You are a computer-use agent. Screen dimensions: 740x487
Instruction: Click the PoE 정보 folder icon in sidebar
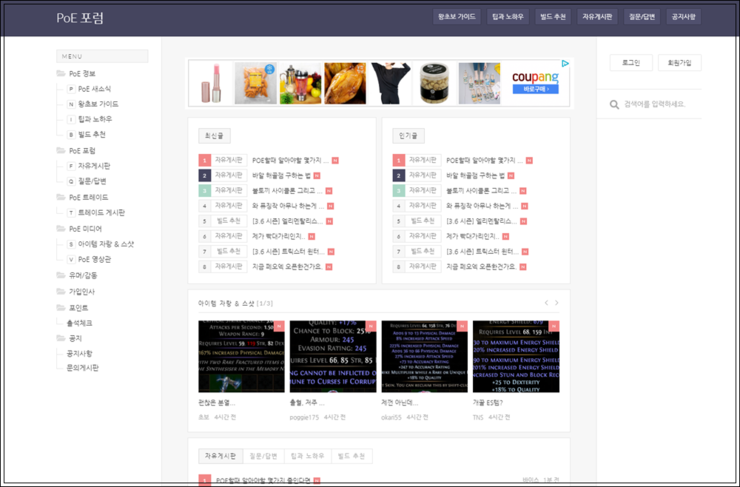pyautogui.click(x=61, y=74)
